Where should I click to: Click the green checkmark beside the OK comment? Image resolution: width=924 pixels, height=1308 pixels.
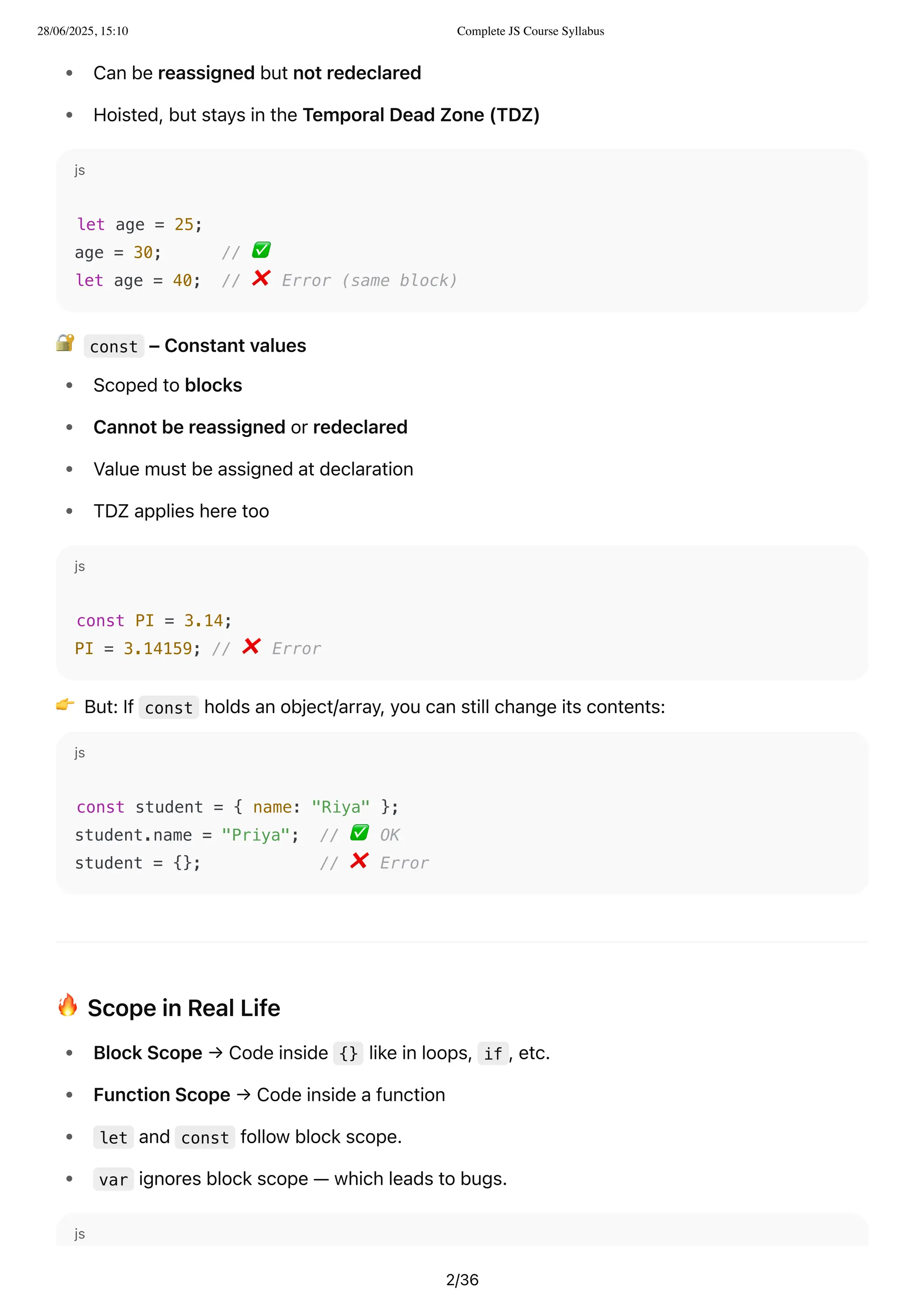click(x=359, y=833)
